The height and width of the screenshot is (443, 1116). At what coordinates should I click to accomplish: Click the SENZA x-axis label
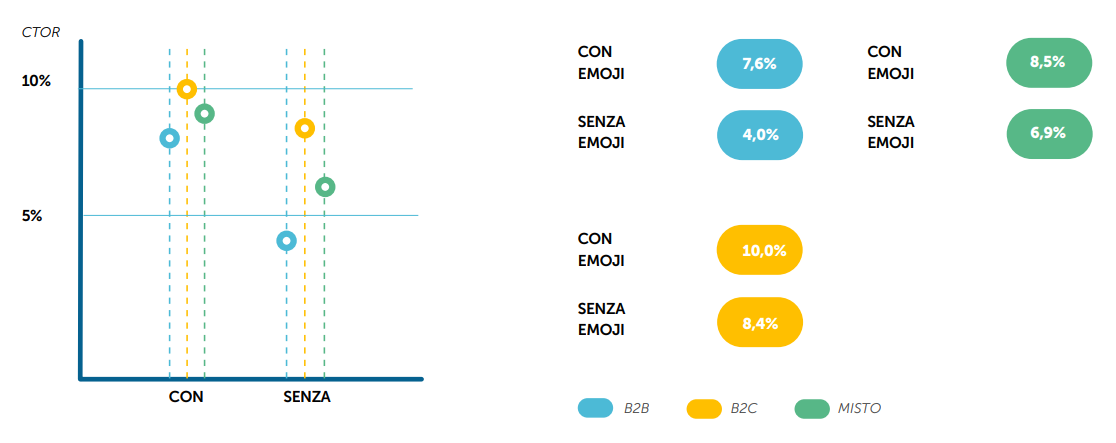pos(307,397)
